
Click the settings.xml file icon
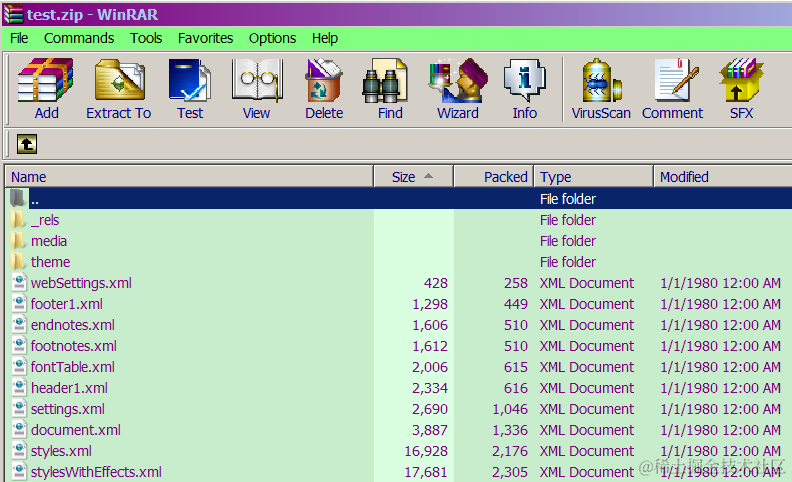(x=19, y=408)
